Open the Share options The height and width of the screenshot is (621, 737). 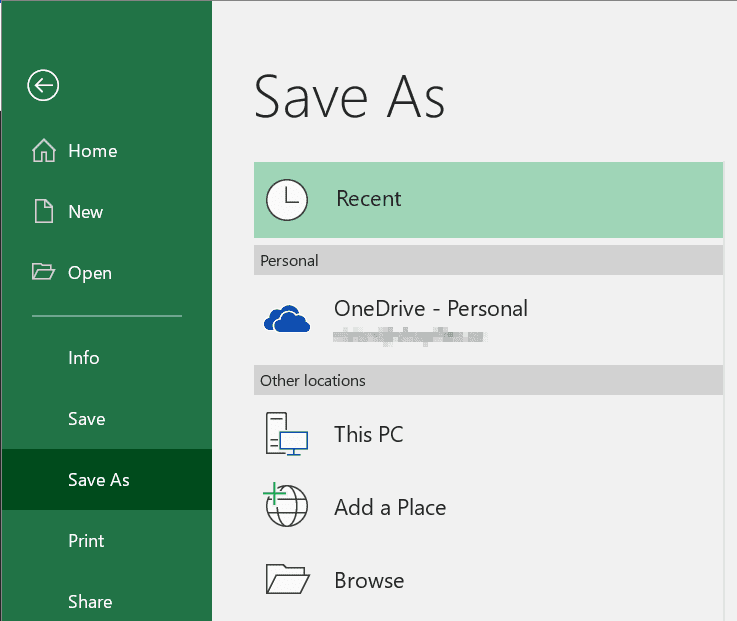[90, 602]
